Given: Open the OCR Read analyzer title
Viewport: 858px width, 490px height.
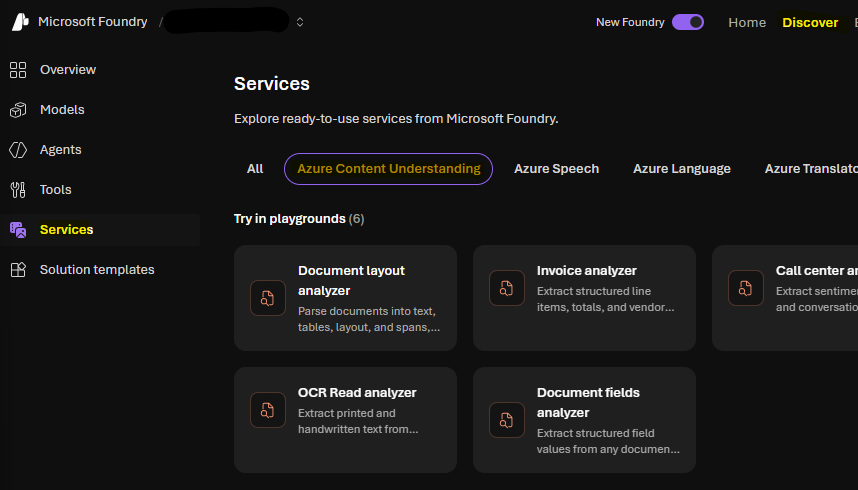Looking at the screenshot, I should click(357, 393).
